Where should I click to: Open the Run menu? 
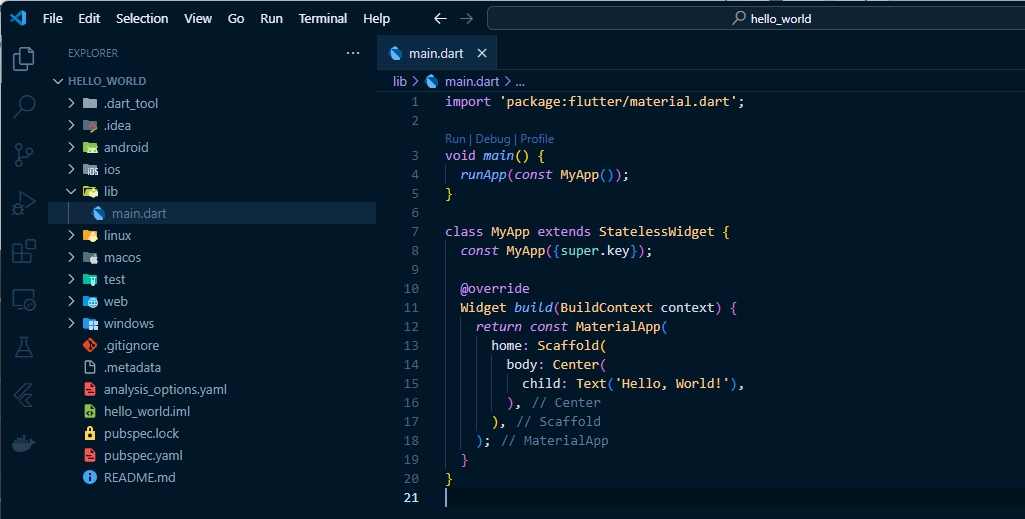pos(271,18)
